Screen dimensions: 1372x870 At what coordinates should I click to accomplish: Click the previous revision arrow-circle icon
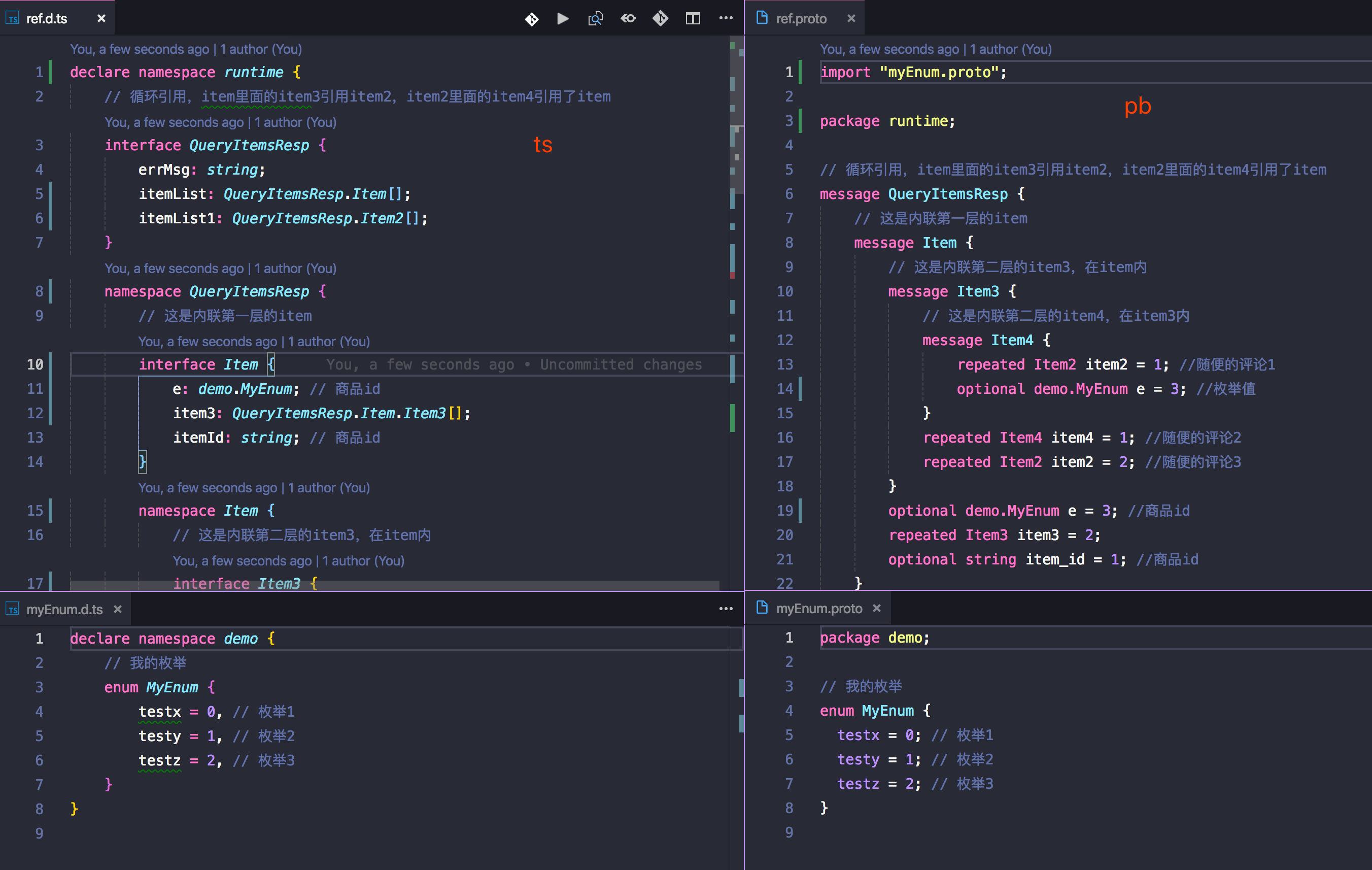[628, 19]
